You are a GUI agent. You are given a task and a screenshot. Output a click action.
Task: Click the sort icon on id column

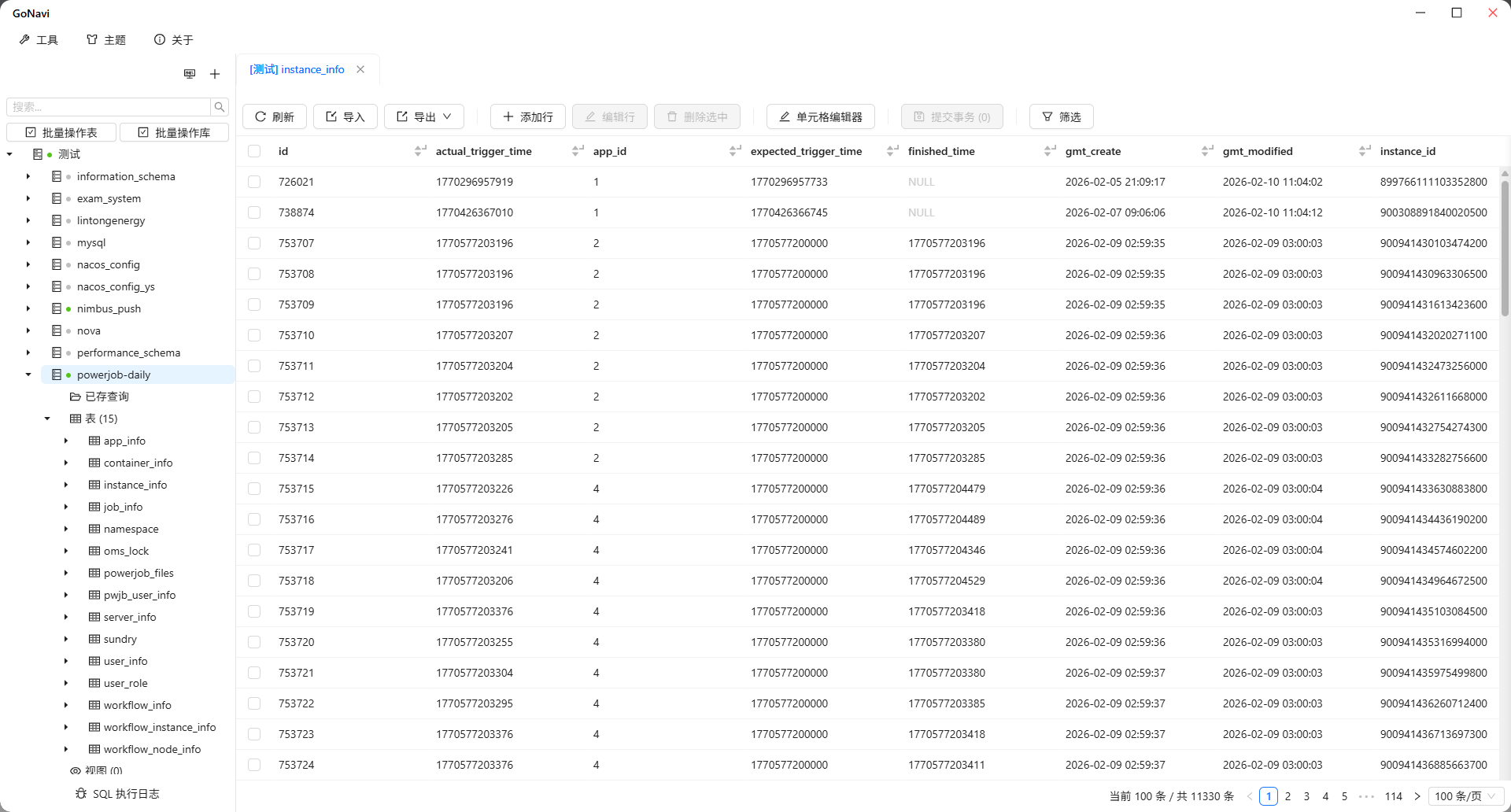(419, 151)
